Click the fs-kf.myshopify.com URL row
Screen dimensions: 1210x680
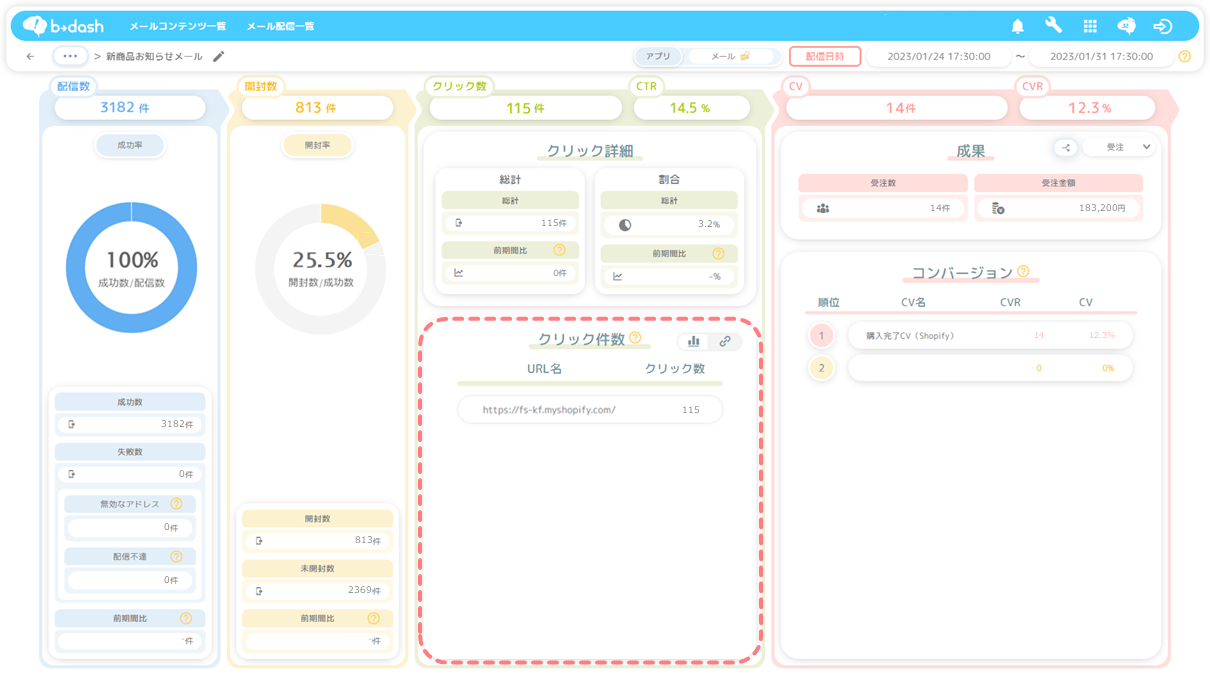pyautogui.click(x=589, y=410)
